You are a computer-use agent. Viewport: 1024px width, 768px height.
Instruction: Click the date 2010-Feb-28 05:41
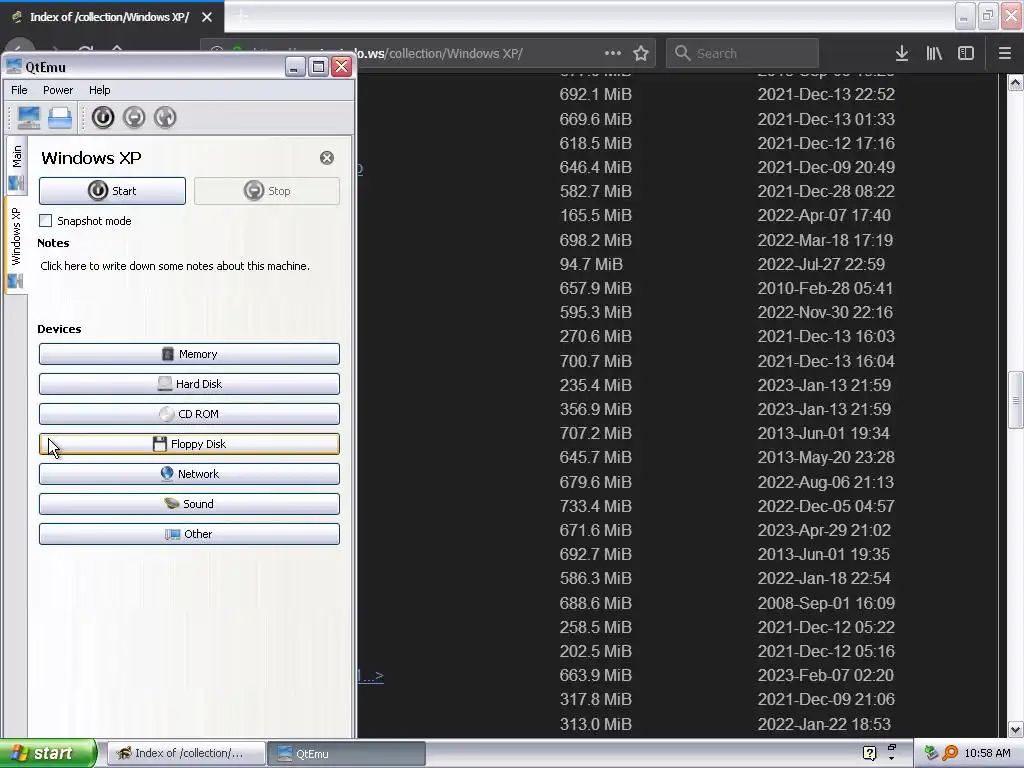pyautogui.click(x=825, y=288)
